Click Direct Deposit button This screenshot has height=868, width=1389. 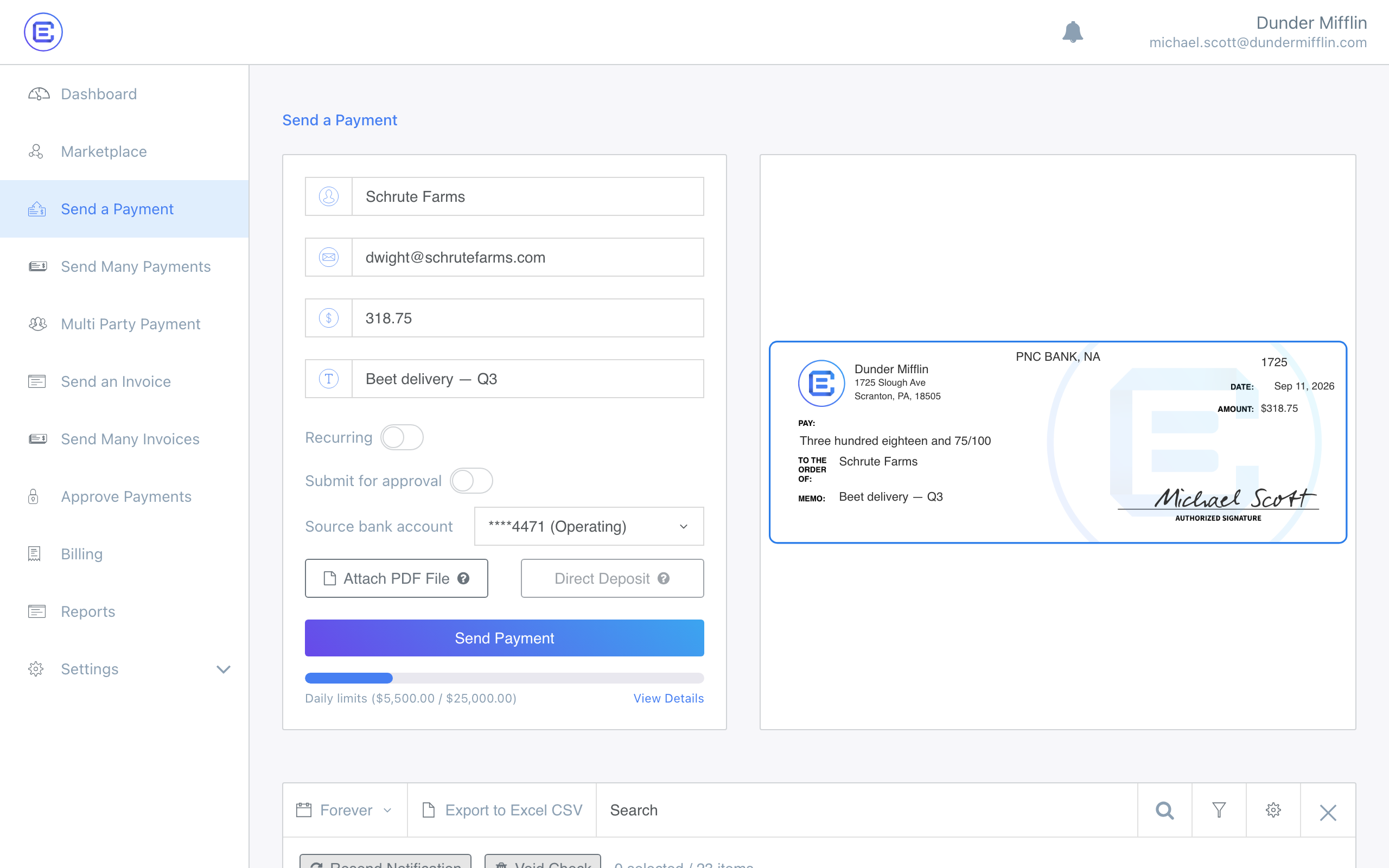(613, 578)
